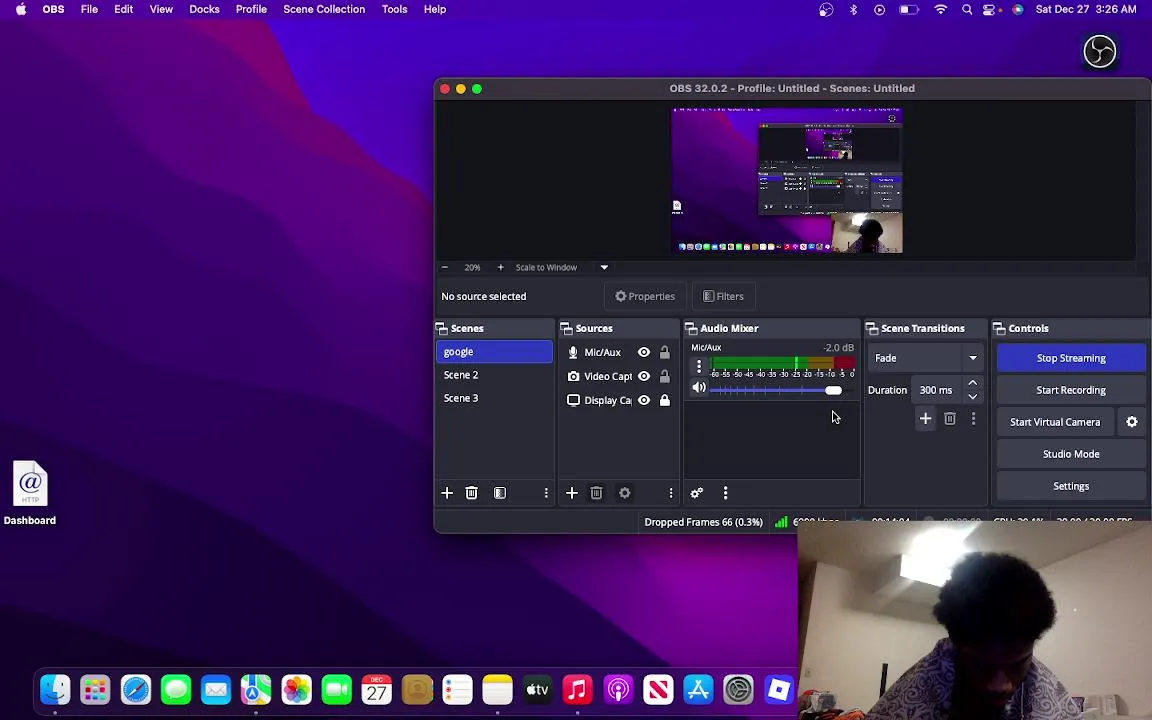The height and width of the screenshot is (720, 1152).
Task: Open the Fade transition dropdown
Action: coord(926,358)
